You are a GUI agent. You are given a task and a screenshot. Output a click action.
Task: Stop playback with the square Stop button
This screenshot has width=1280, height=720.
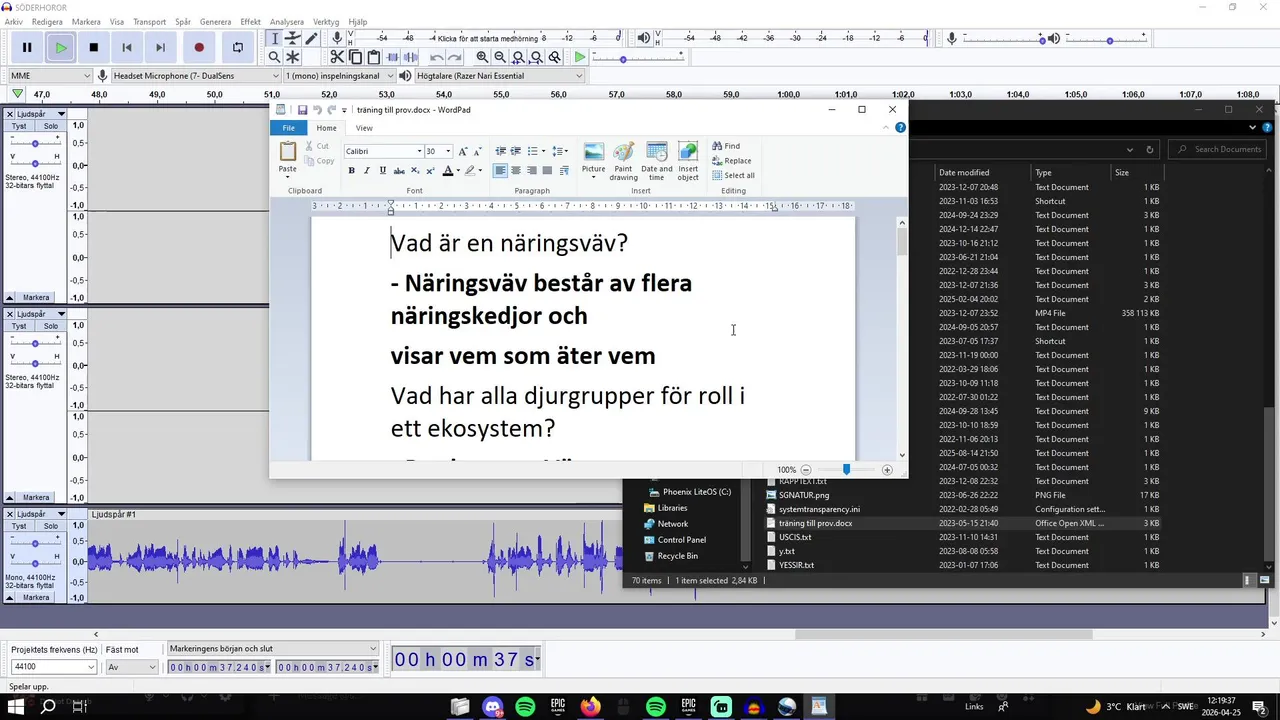click(94, 47)
